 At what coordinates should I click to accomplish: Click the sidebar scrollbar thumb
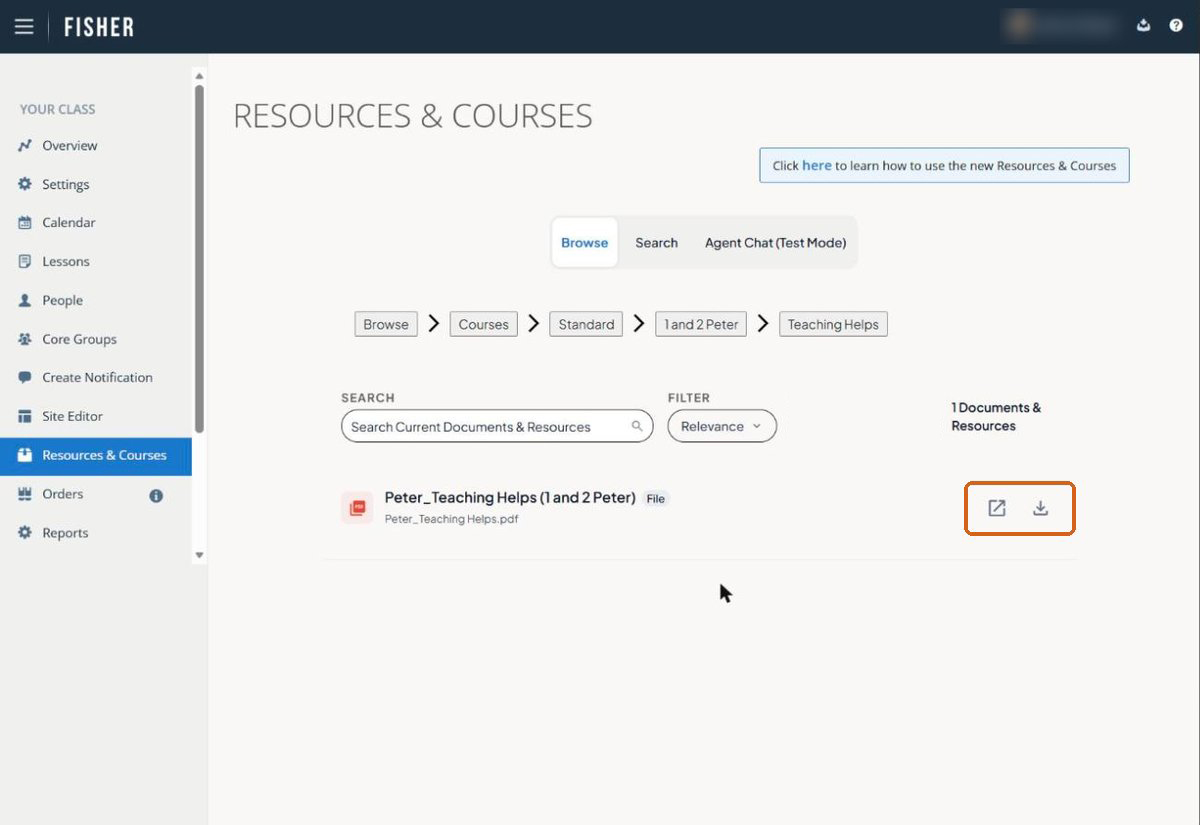point(199,258)
